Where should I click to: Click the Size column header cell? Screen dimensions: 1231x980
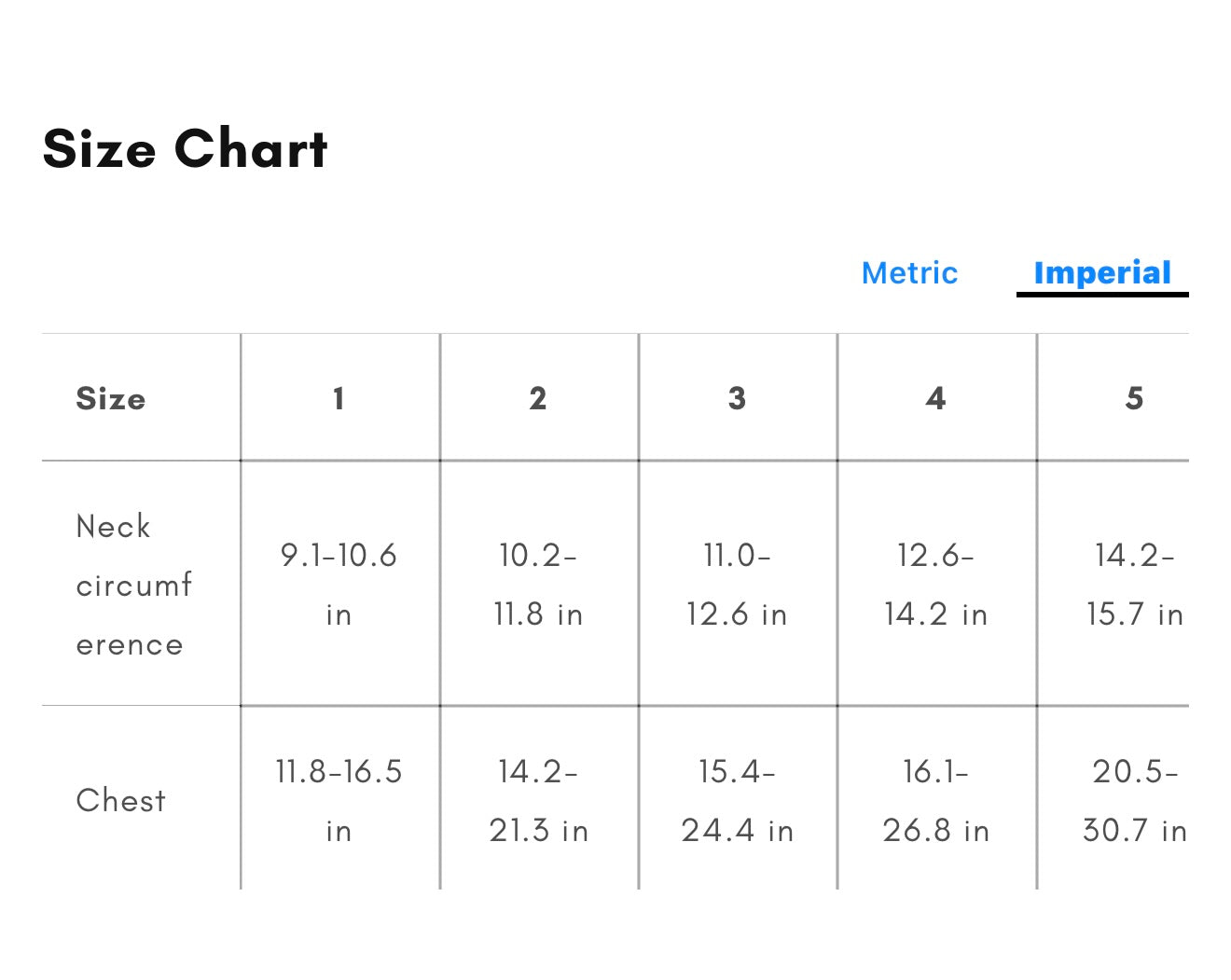point(141,398)
